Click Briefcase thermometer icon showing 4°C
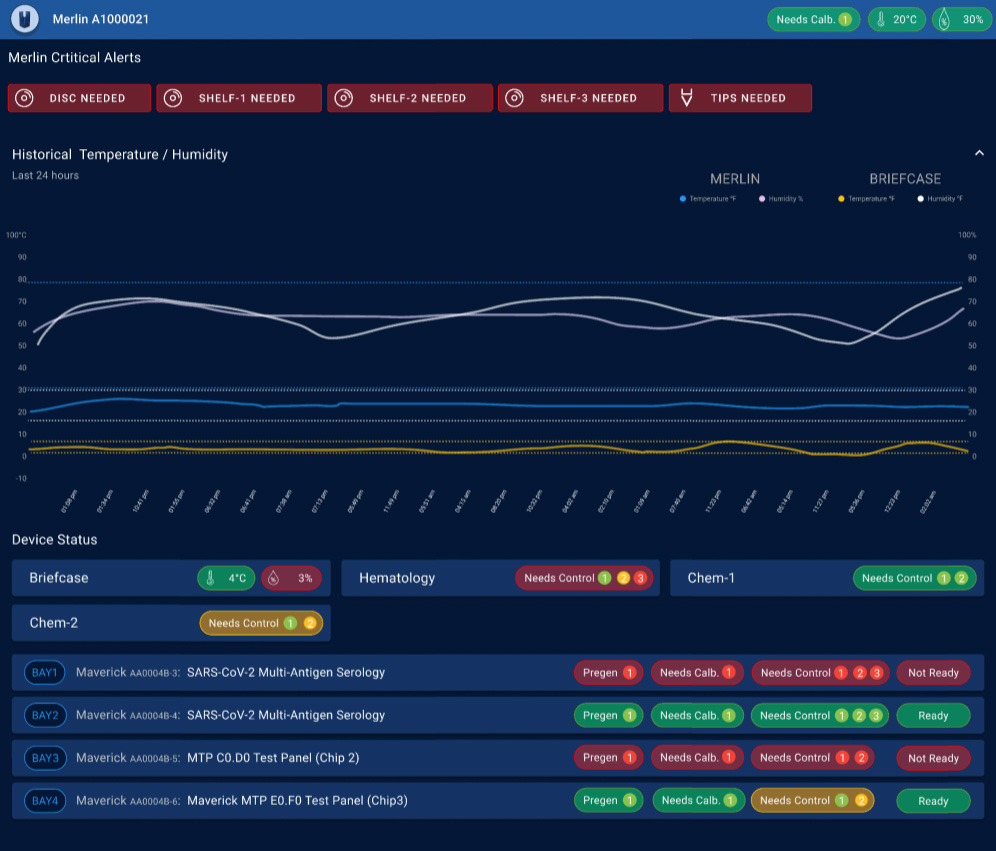996x851 pixels. tap(211, 578)
